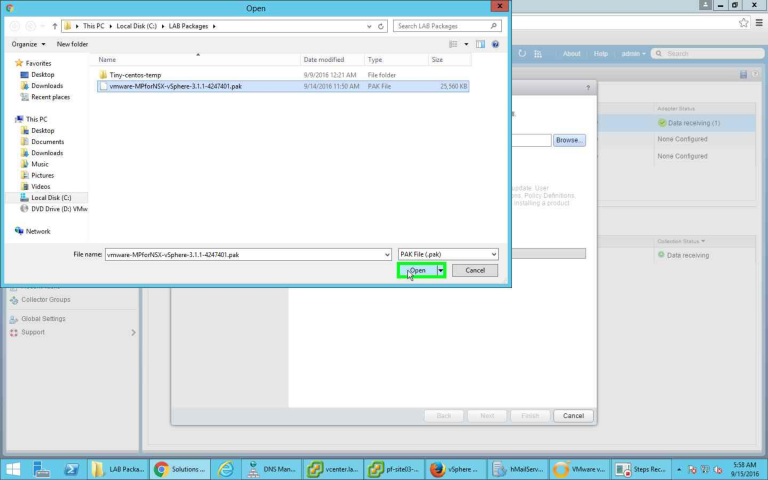The height and width of the screenshot is (480, 768).
Task: Open Downloads under Favorites
Action: [47, 86]
